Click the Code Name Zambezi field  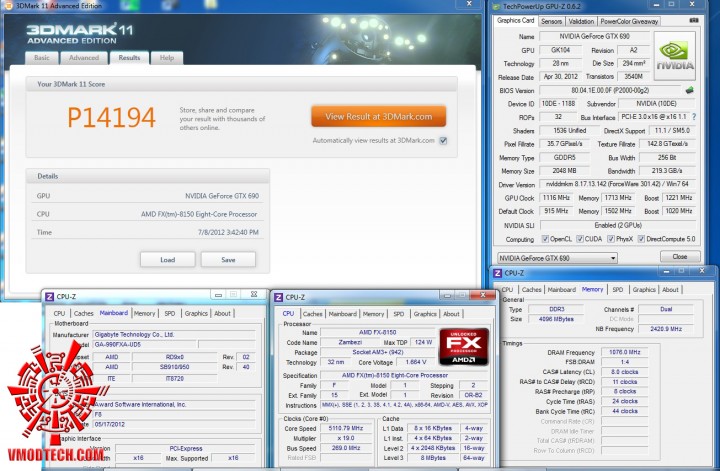350,342
